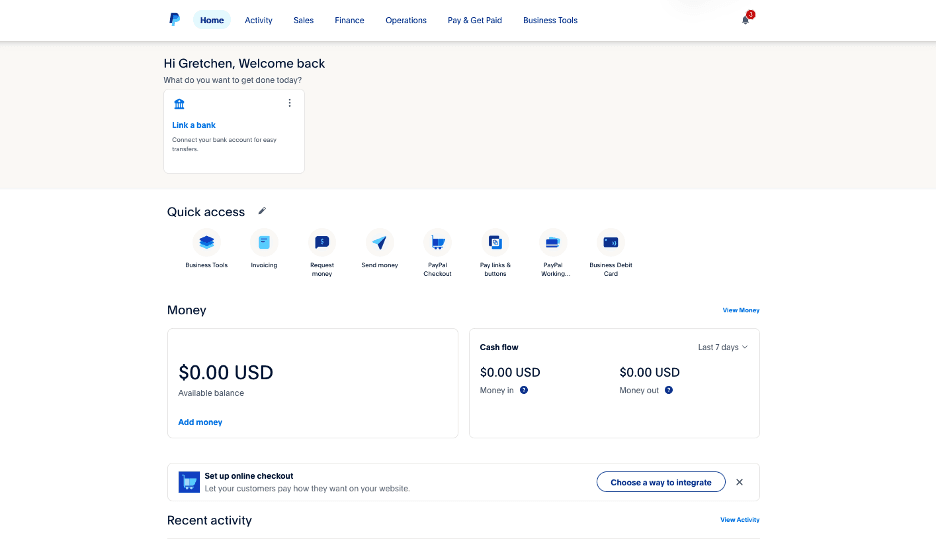This screenshot has height=558, width=936.
Task: Click the bank icon in Link a bank card
Action: [179, 104]
